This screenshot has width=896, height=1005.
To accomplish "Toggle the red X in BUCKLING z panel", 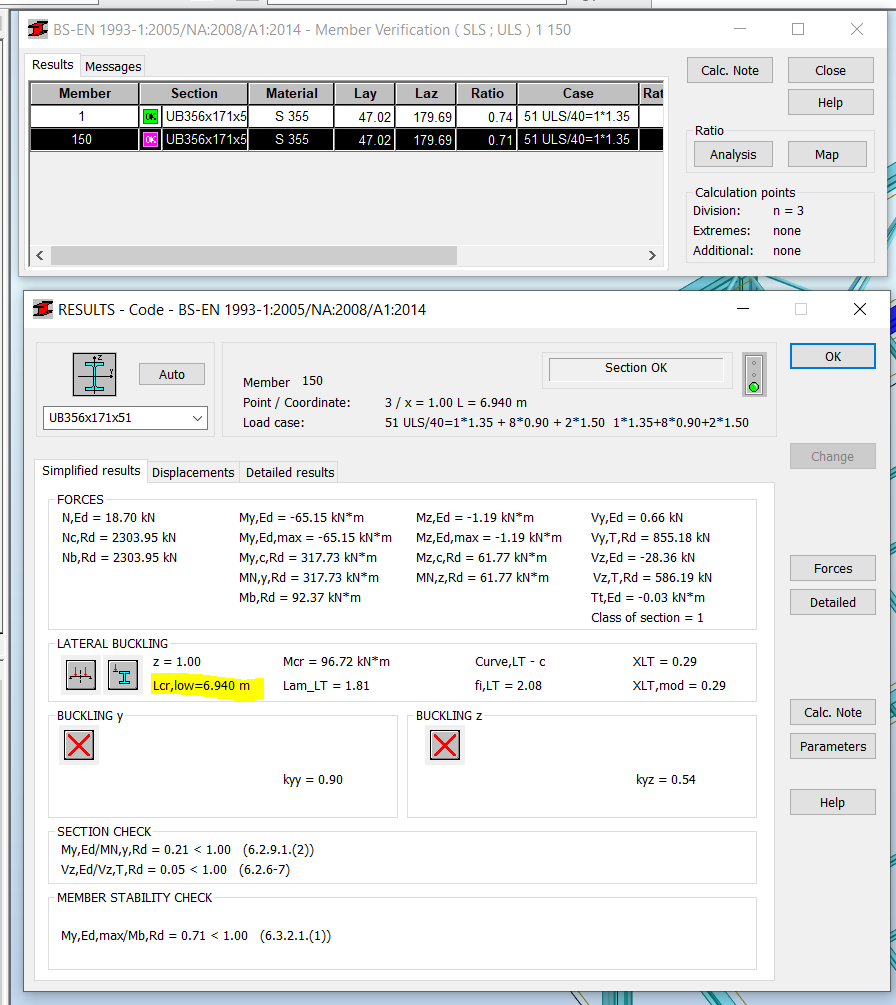I will 445,745.
